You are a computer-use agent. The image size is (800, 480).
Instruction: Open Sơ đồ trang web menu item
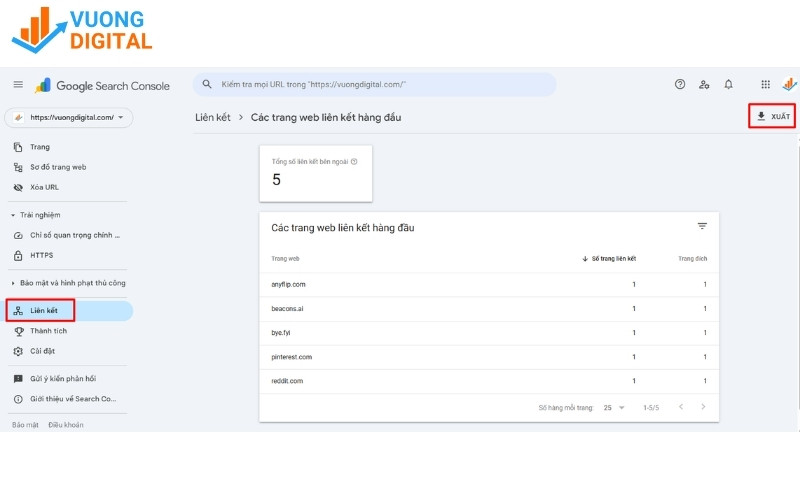57,167
